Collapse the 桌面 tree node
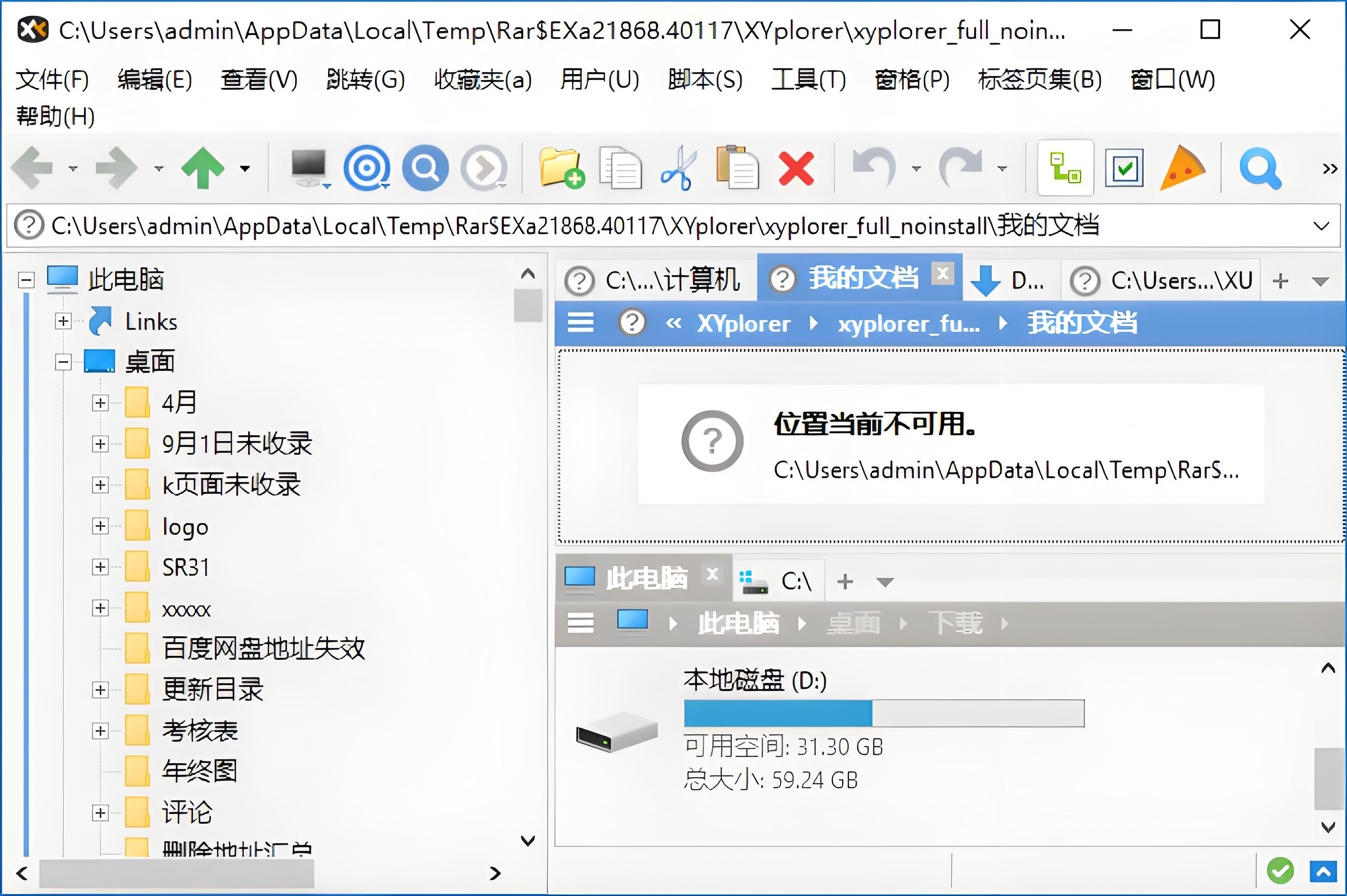The image size is (1347, 896). tap(63, 362)
